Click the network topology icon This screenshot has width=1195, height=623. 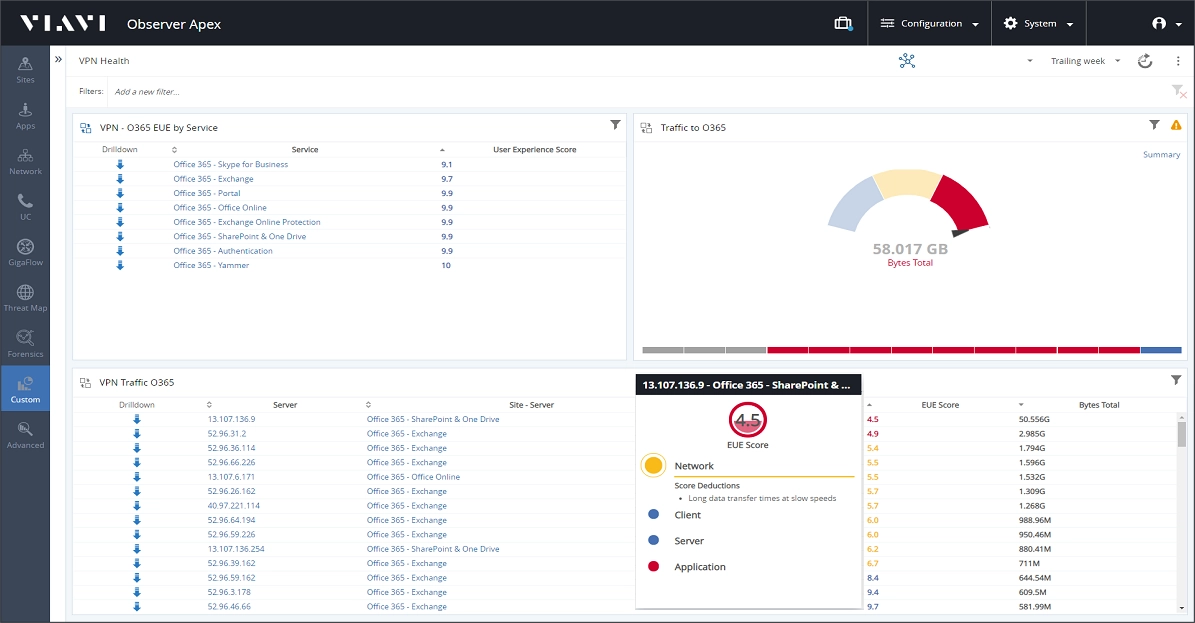coord(907,61)
